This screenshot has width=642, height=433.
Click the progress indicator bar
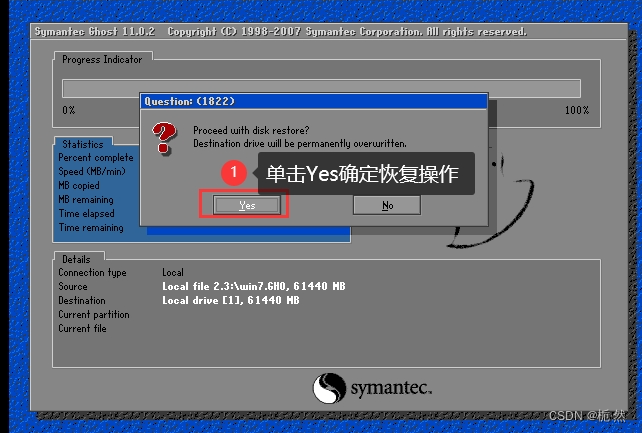(321, 88)
